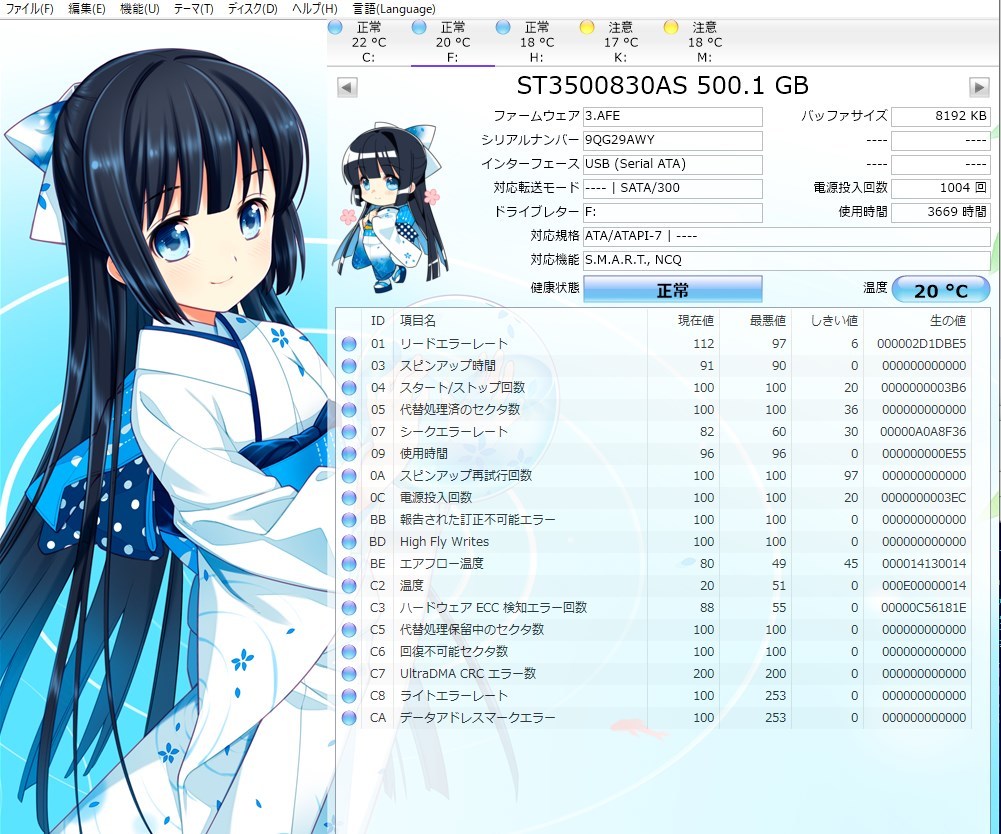This screenshot has height=834, width=1001.
Task: Click status orb of attribute C5 代替処理保留中のセクタ数
Action: pyautogui.click(x=349, y=630)
